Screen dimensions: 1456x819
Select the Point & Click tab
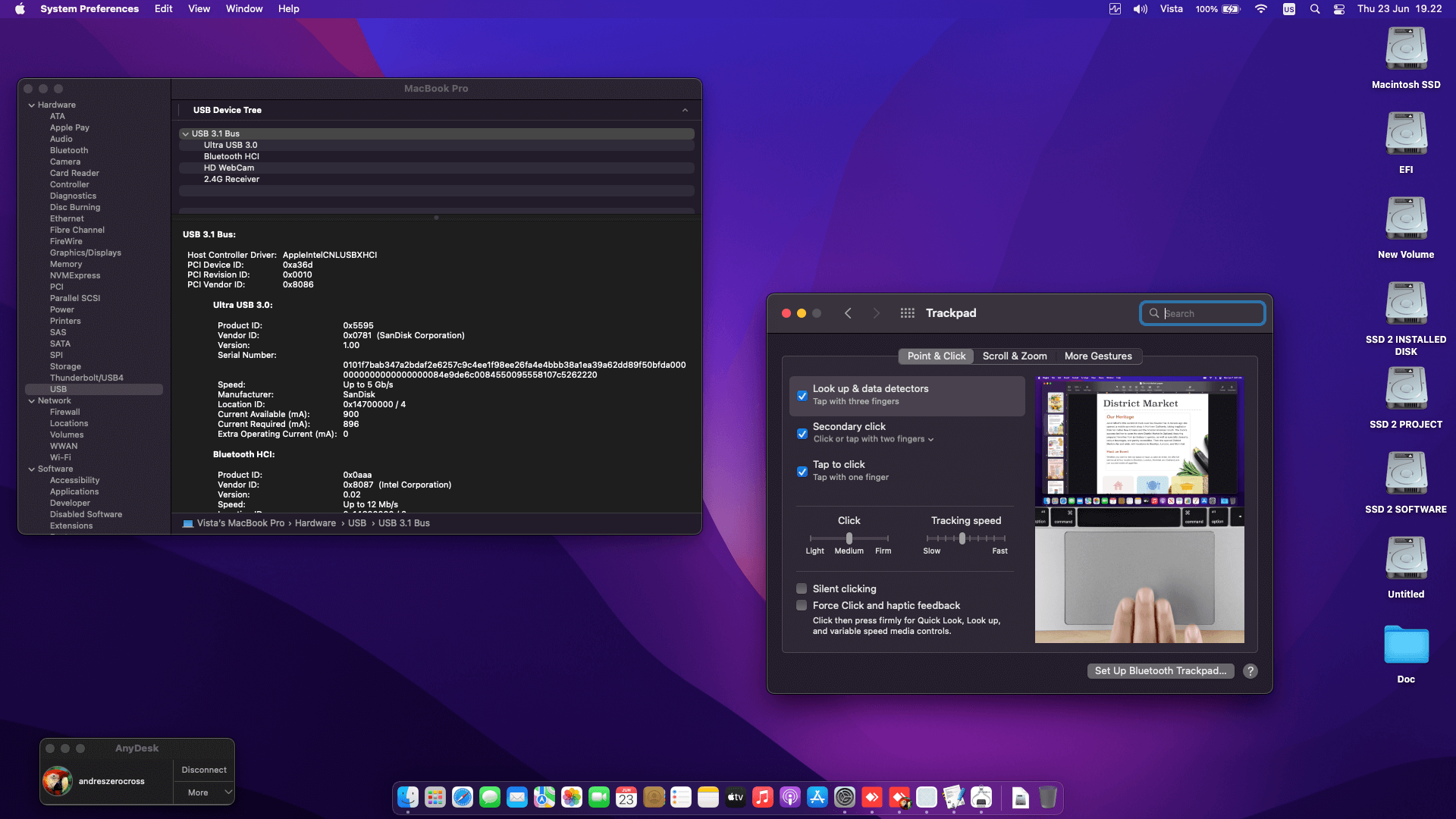point(936,356)
